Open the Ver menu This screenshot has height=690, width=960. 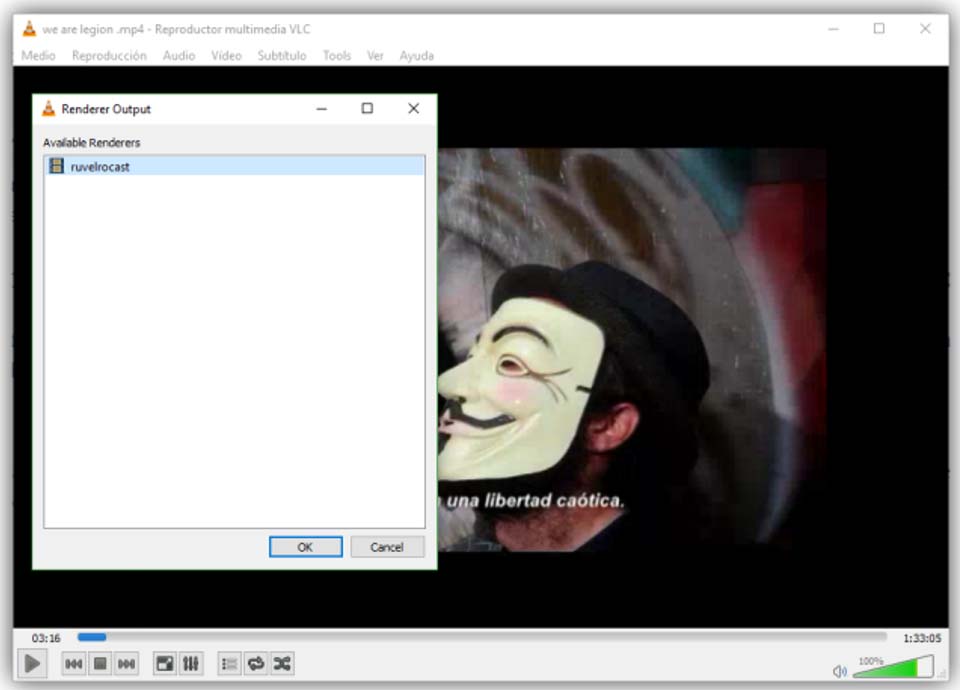375,56
